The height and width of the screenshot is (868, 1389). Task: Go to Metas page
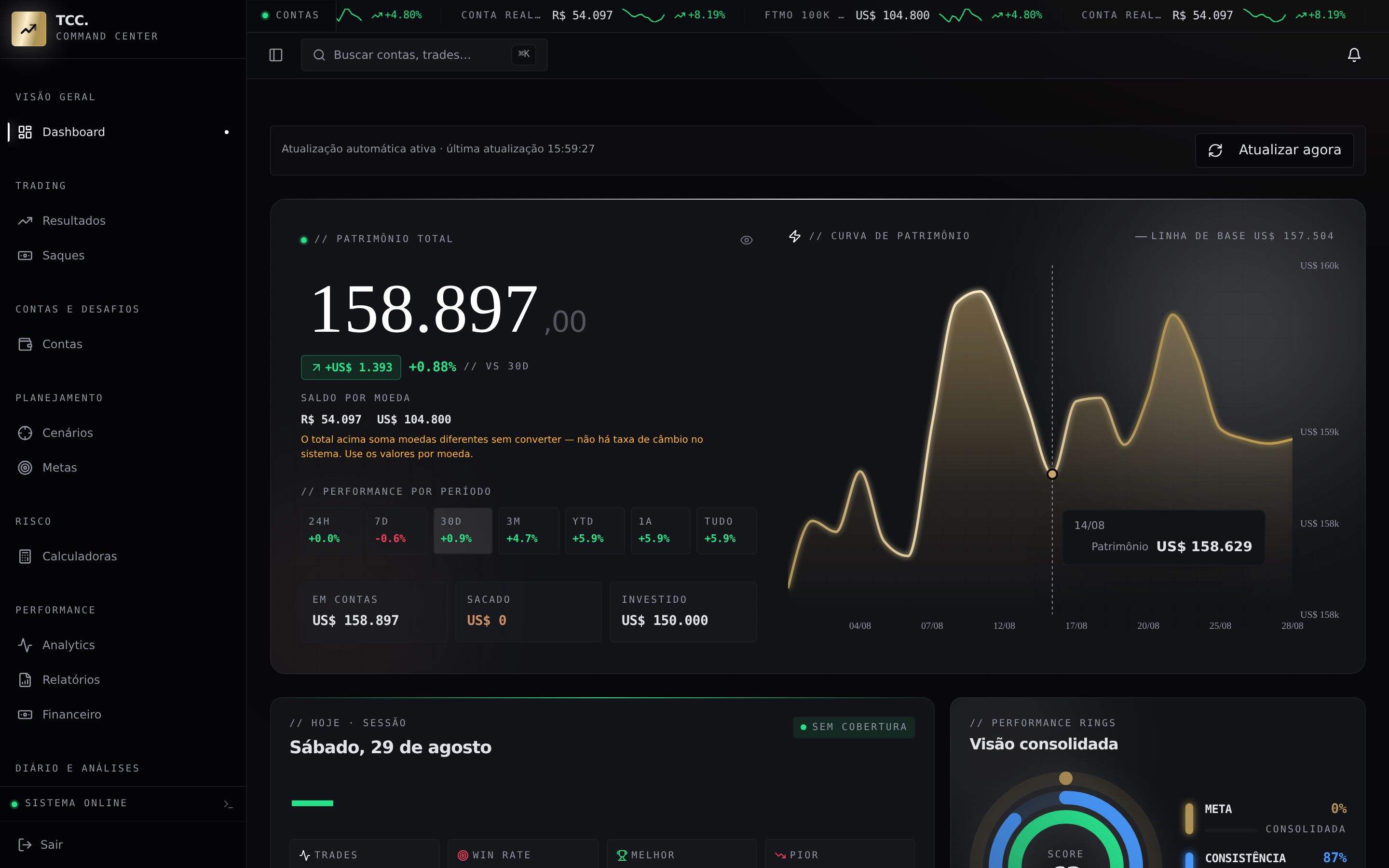point(123,467)
